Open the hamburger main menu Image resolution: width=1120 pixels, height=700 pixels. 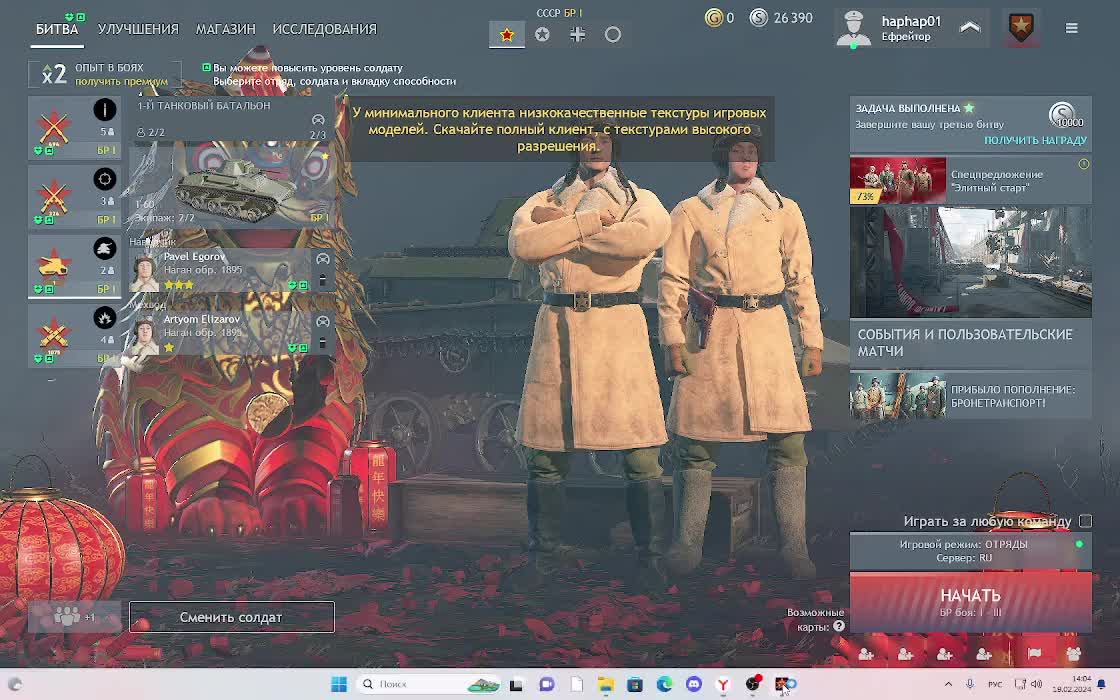(x=1071, y=29)
